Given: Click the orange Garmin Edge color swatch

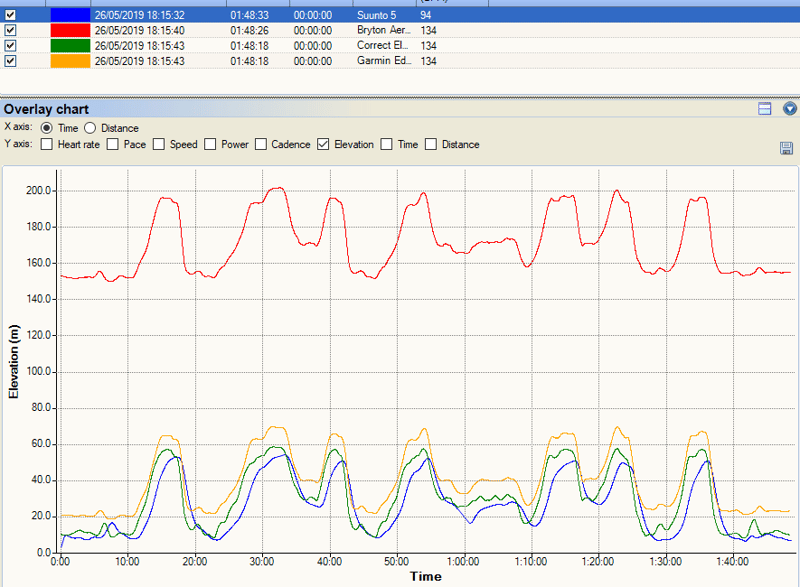Looking at the screenshot, I should (70, 61).
